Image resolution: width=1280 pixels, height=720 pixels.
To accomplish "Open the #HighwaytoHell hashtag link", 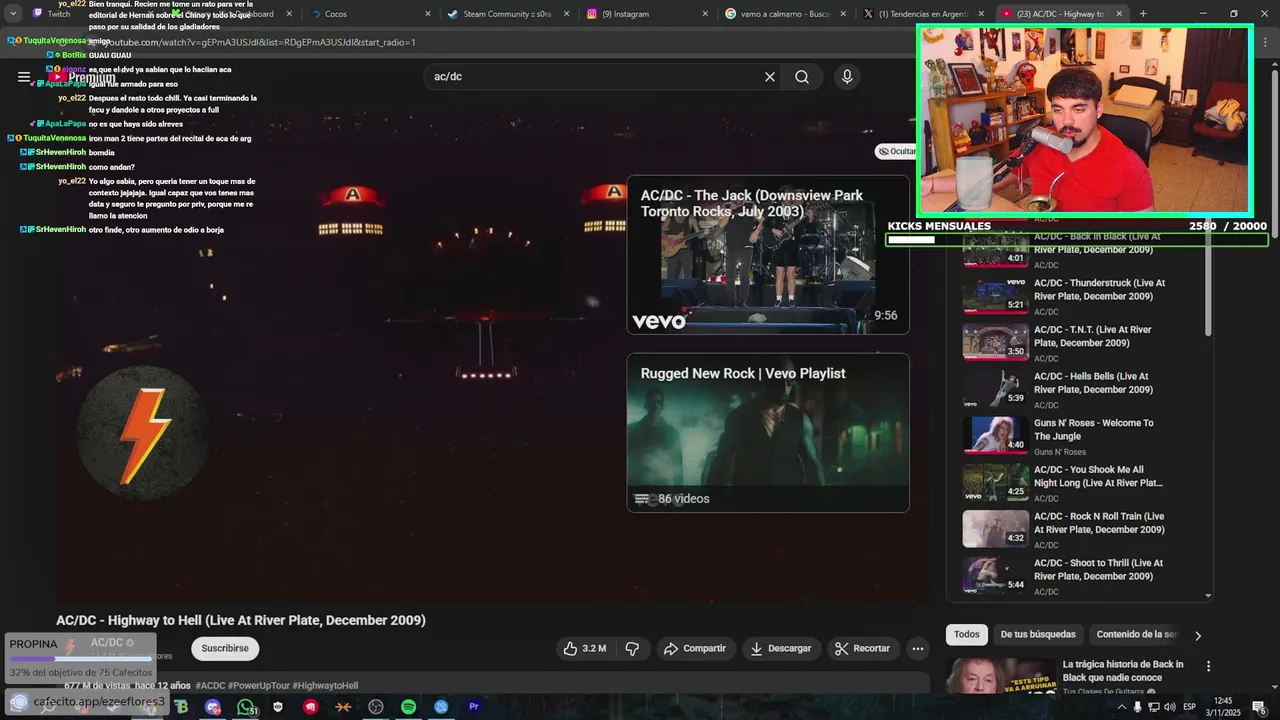I will [x=325, y=686].
